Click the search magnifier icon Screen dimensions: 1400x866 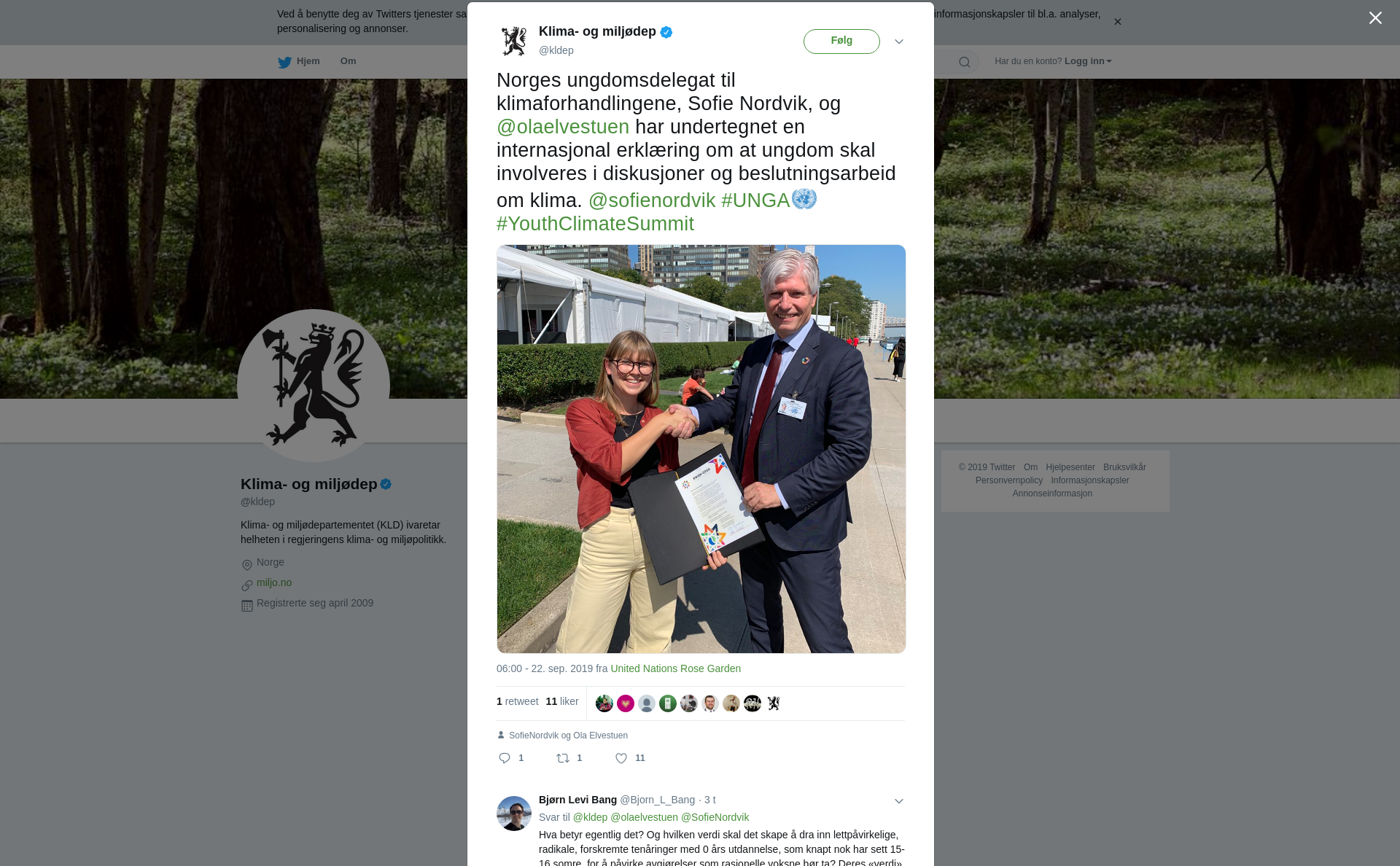click(x=965, y=62)
